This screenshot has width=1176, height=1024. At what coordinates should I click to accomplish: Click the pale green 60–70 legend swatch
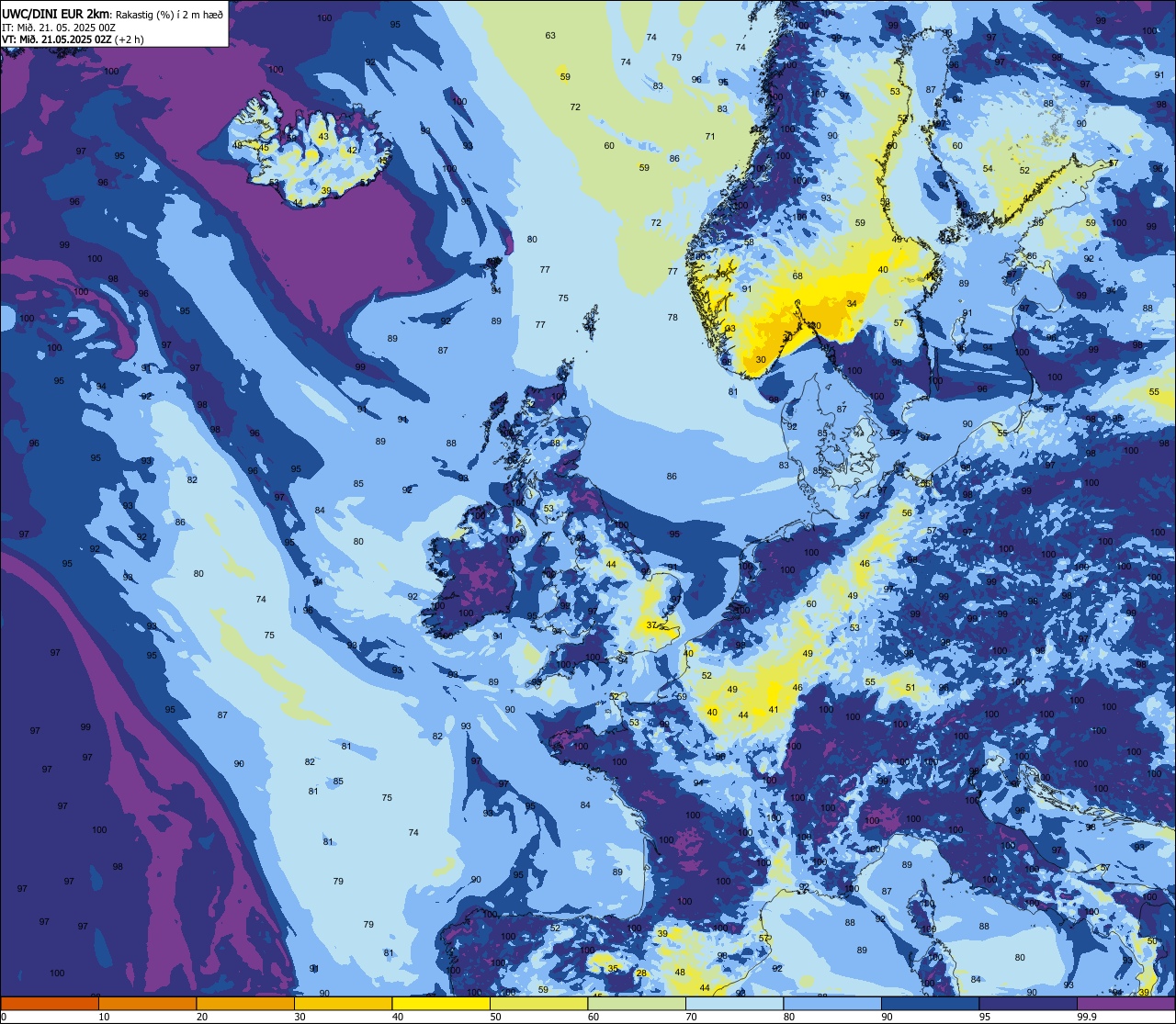tap(637, 1003)
